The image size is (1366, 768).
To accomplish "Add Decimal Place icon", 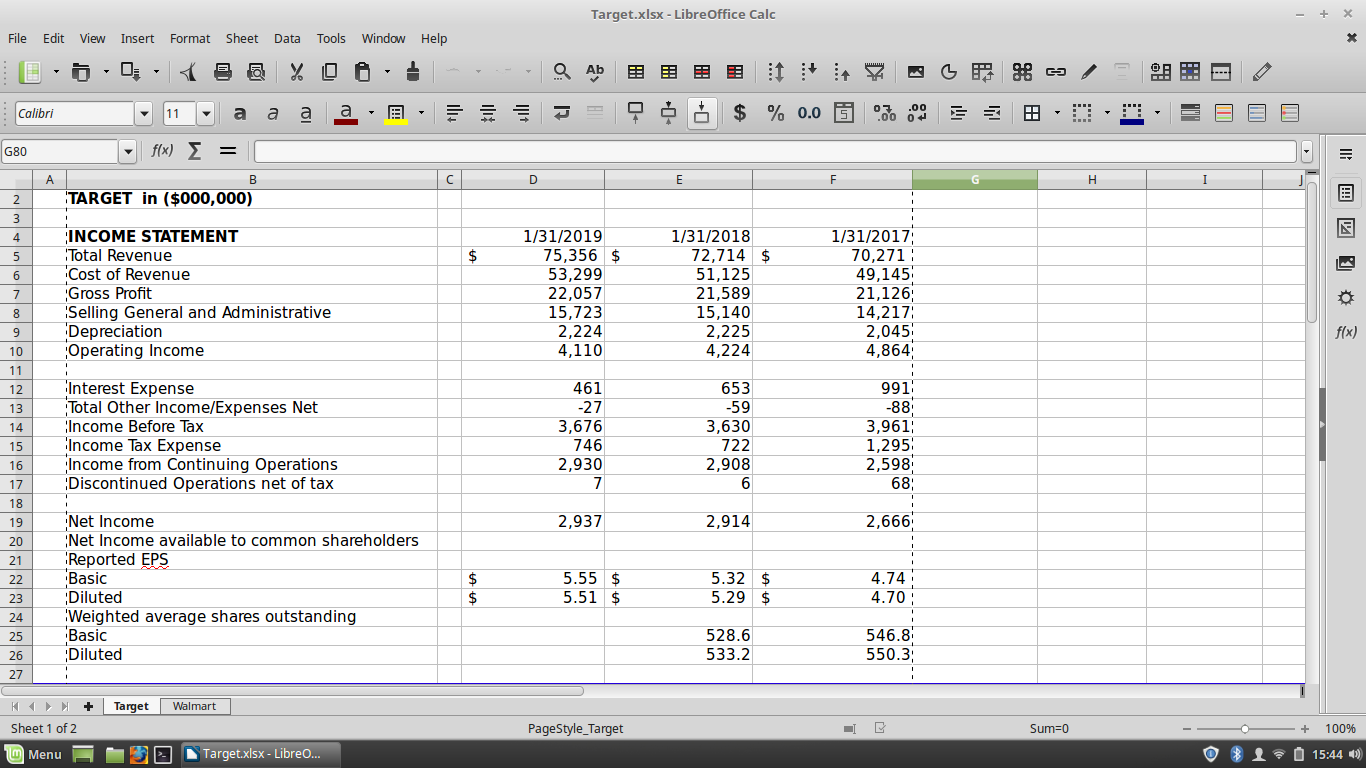I will 884,113.
